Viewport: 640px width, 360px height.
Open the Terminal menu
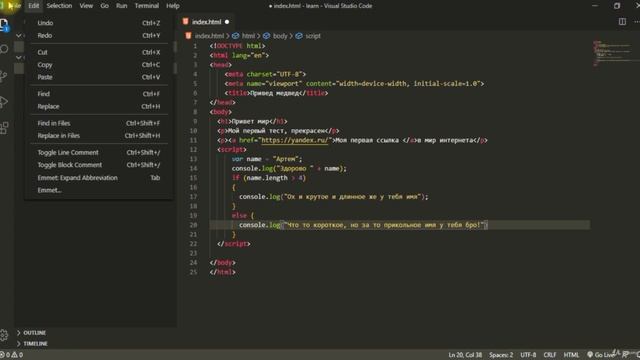point(147,6)
